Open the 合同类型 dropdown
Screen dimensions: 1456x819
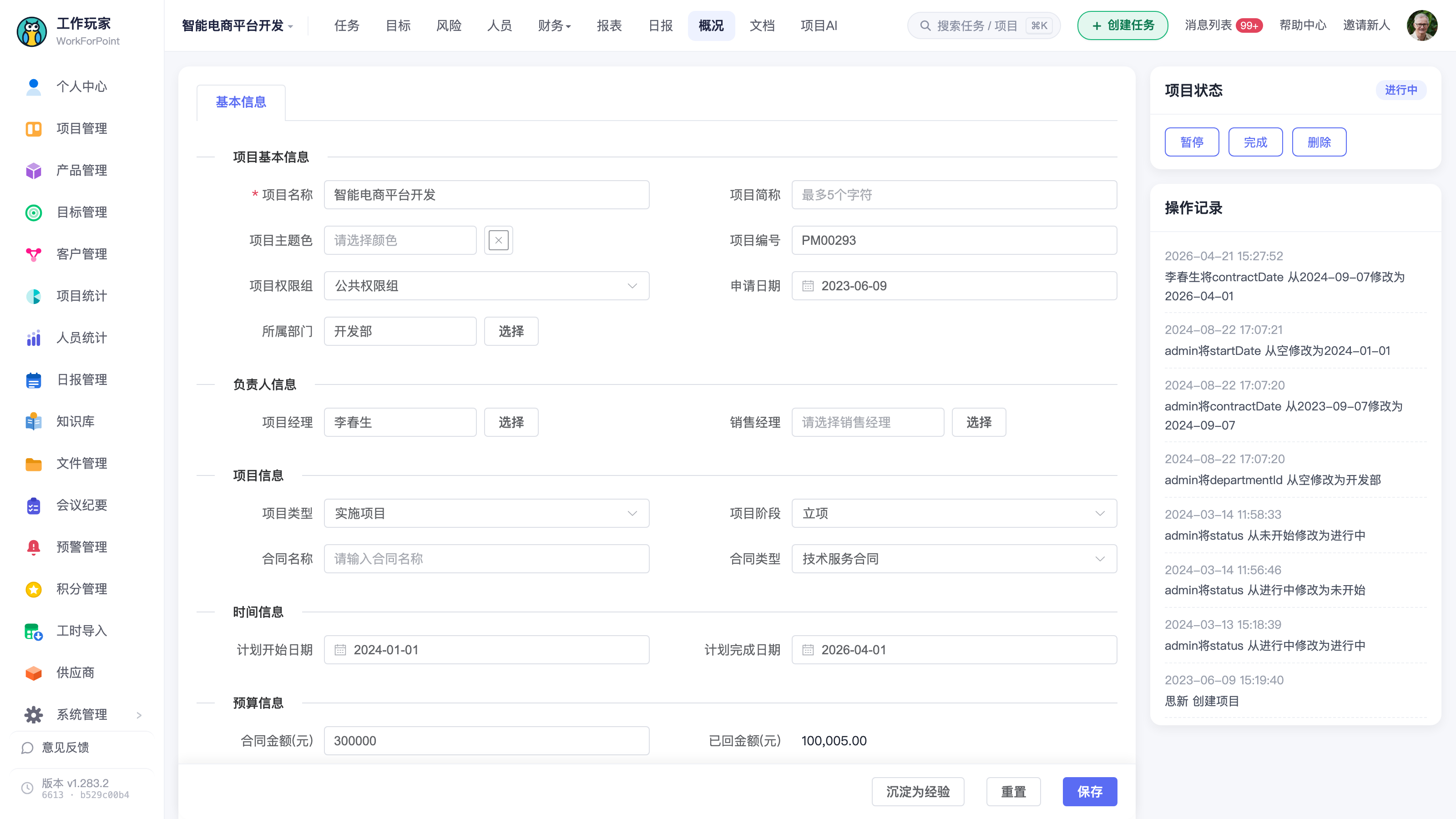click(x=954, y=559)
